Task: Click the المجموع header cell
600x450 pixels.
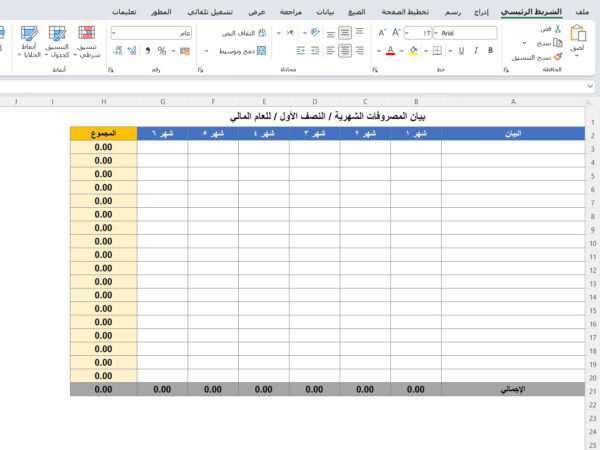Action: pos(104,134)
